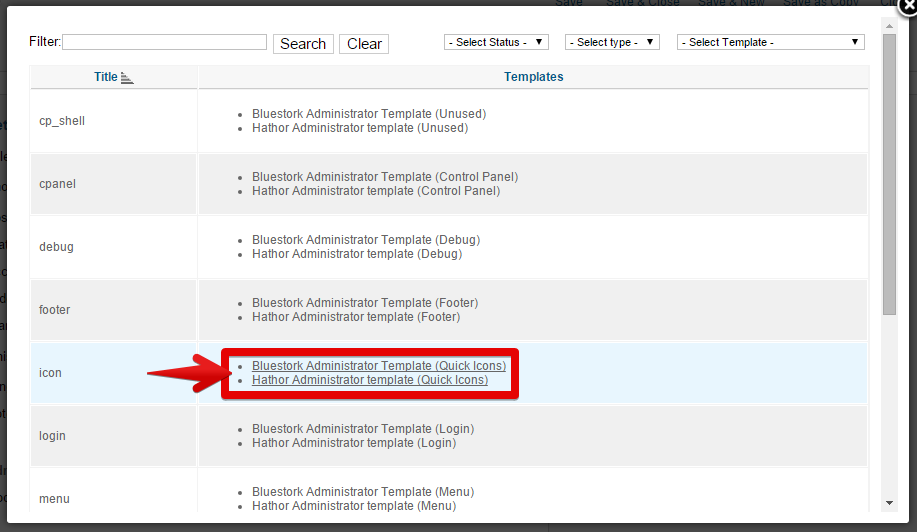This screenshot has height=532, width=917.
Task: Click Bluestork Administrator Template (Login)
Action: 363,429
